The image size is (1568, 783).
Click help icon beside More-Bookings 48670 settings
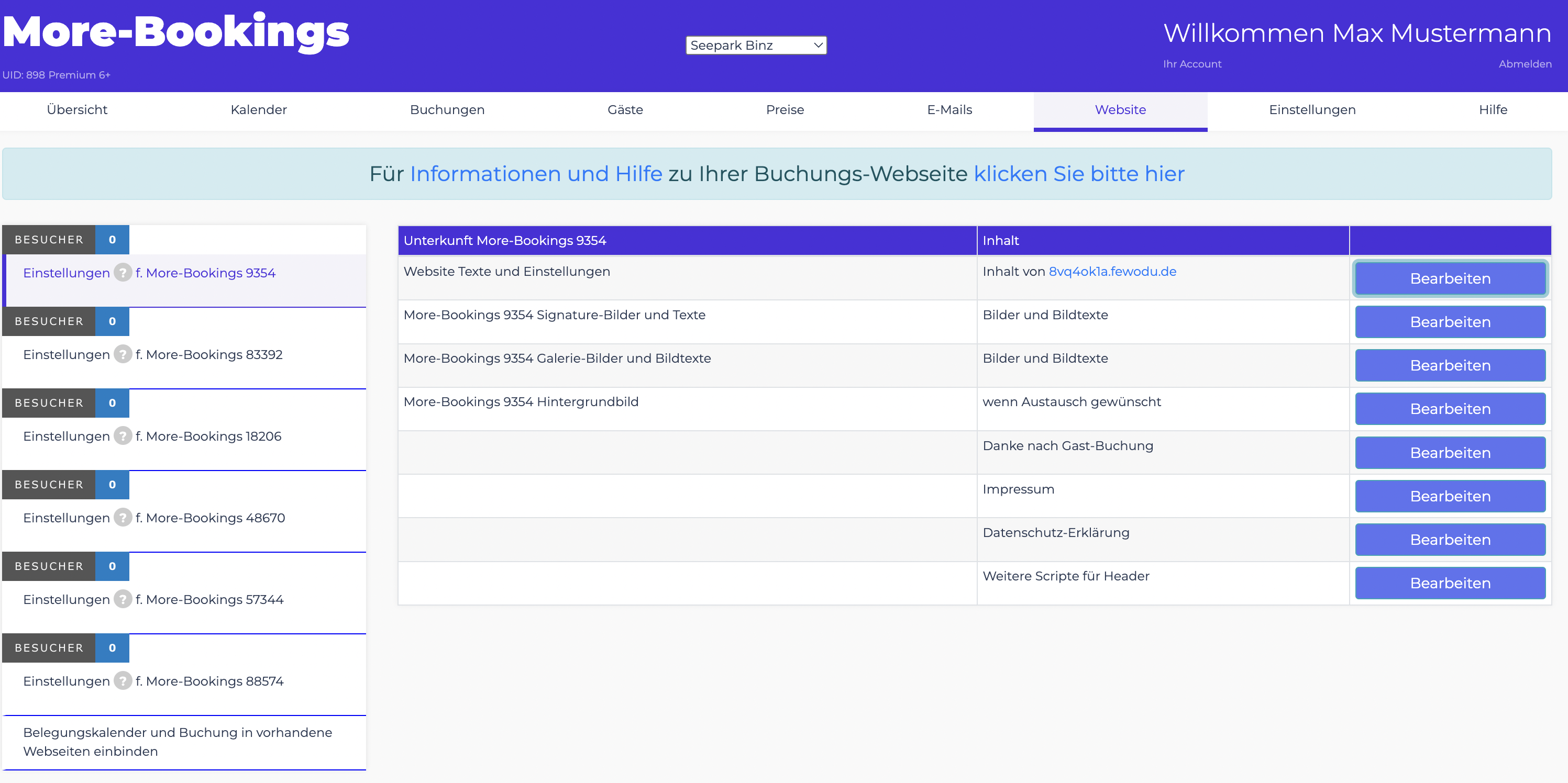123,517
